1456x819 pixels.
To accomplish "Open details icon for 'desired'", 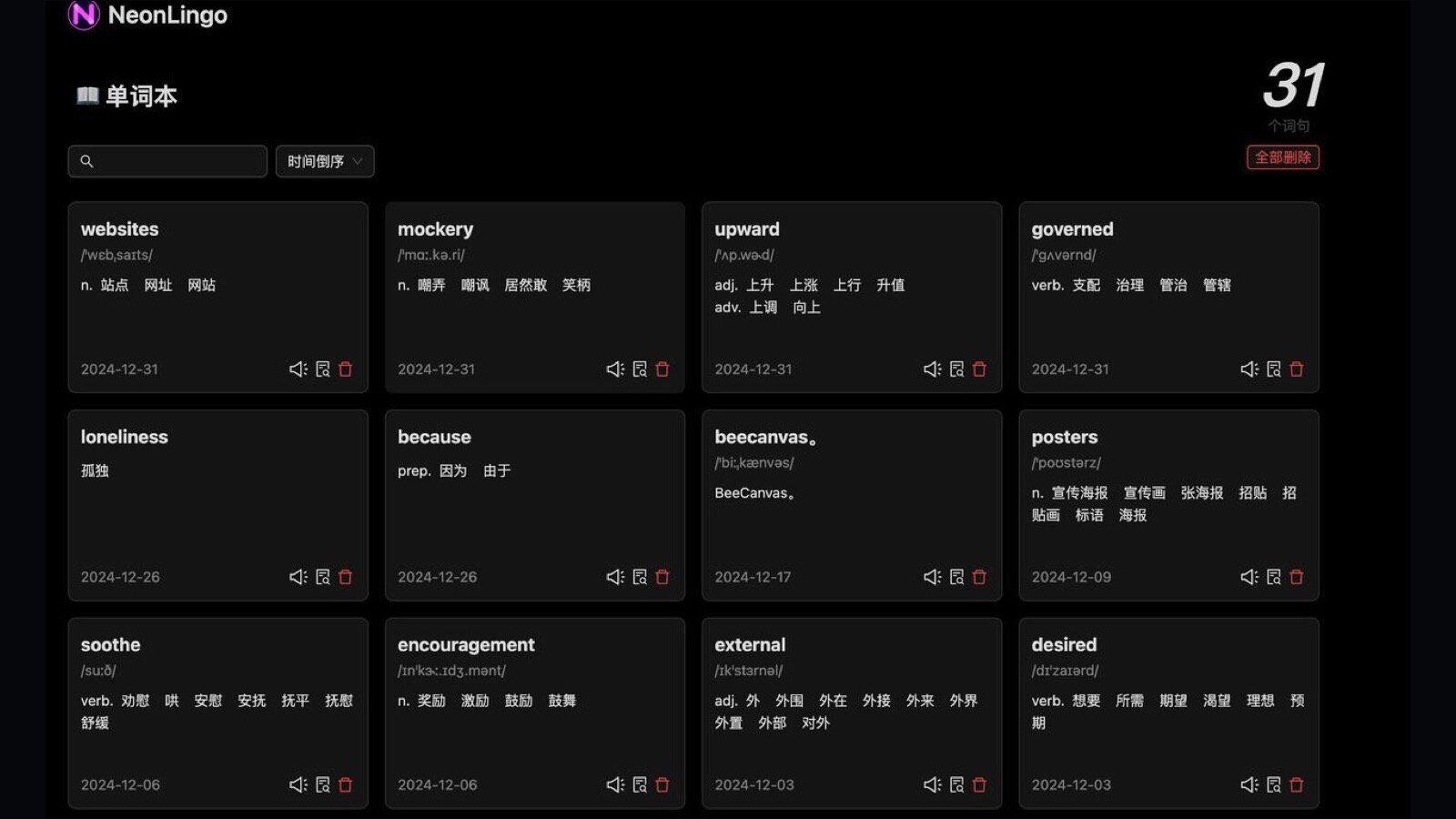I will point(1273,784).
